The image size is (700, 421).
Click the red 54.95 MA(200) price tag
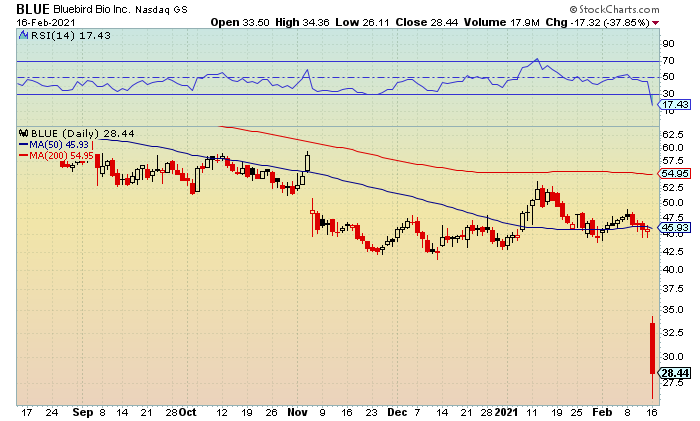[x=675, y=173]
